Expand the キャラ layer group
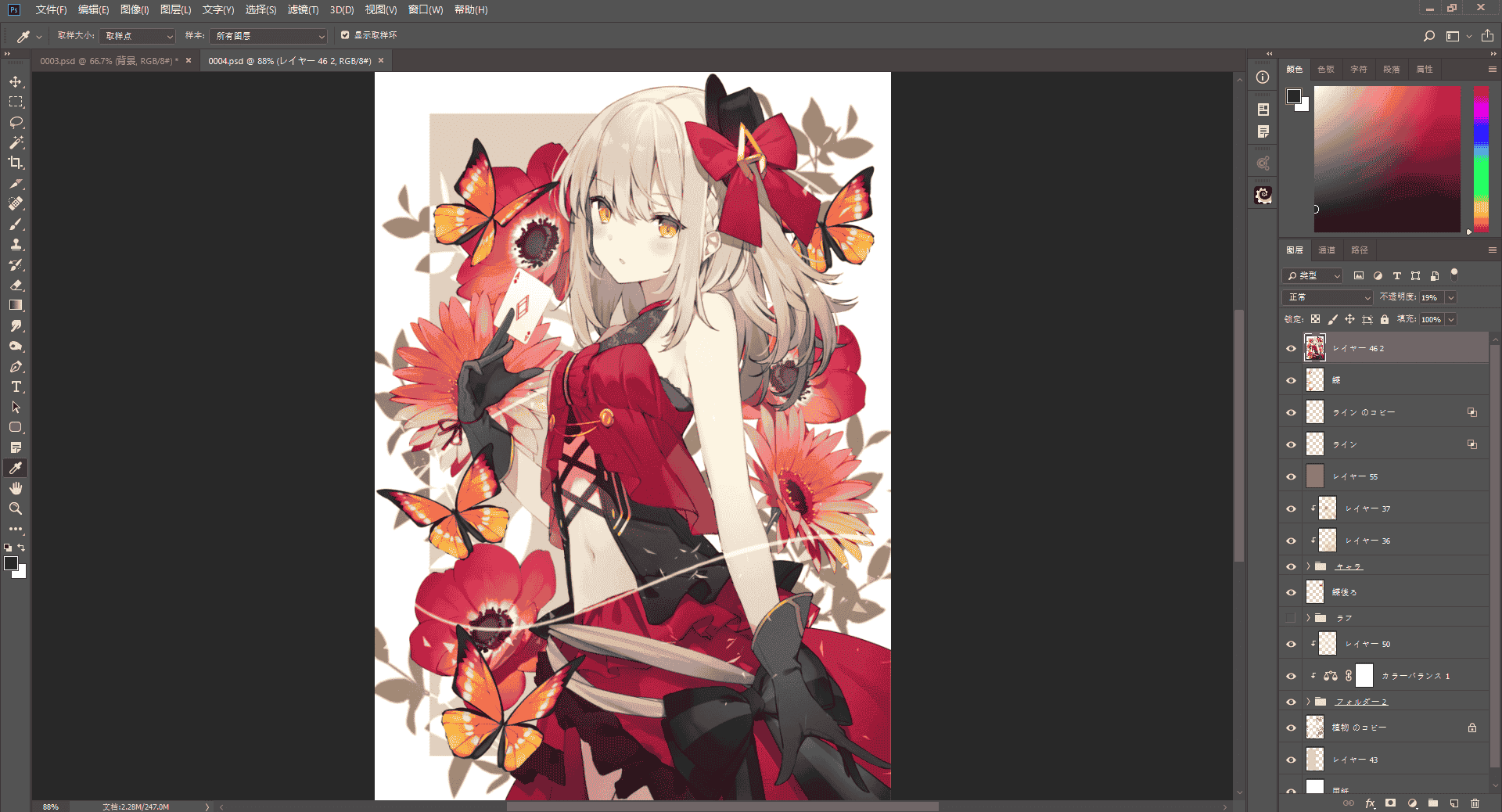 [1308, 566]
